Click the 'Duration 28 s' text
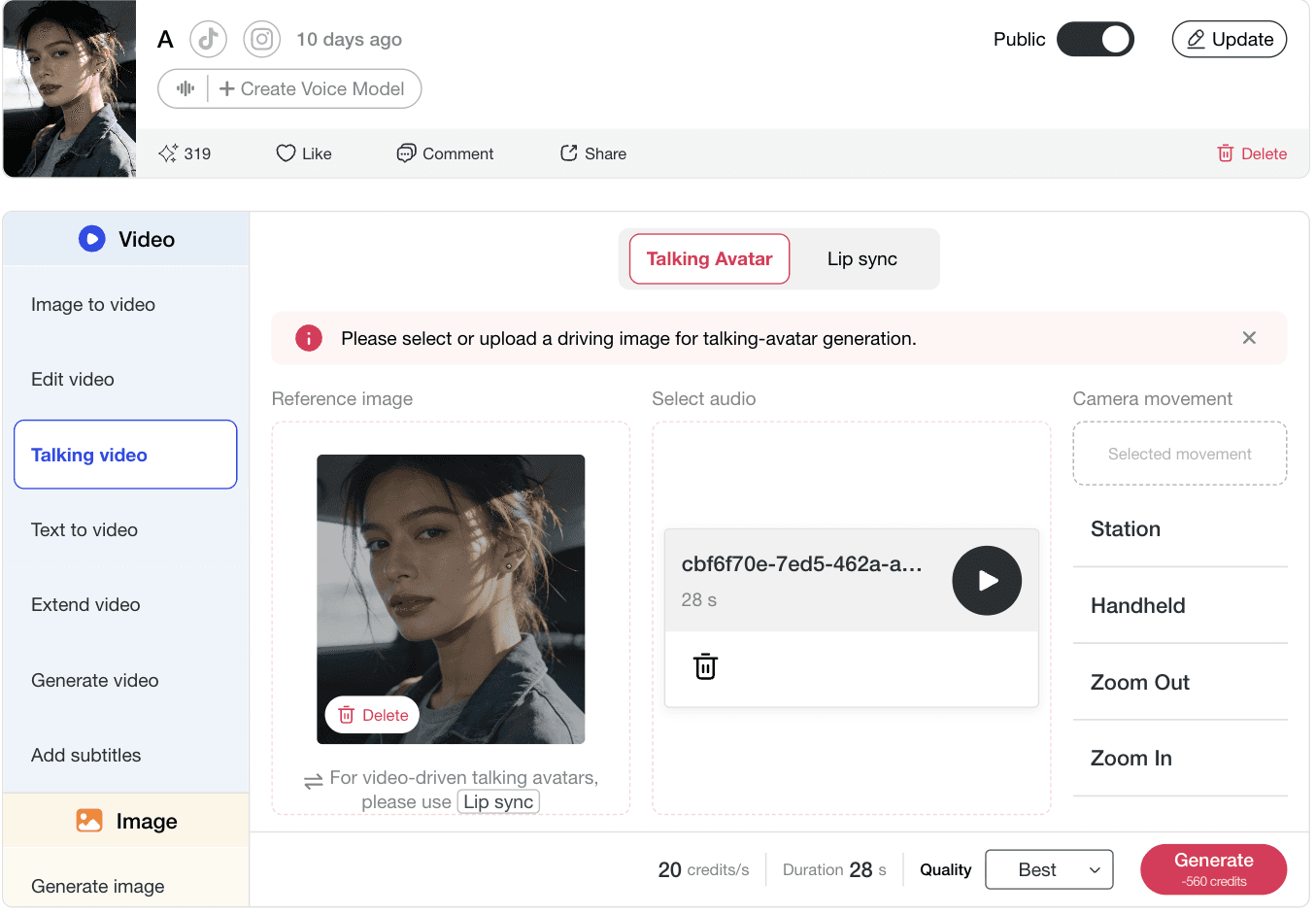 834,869
